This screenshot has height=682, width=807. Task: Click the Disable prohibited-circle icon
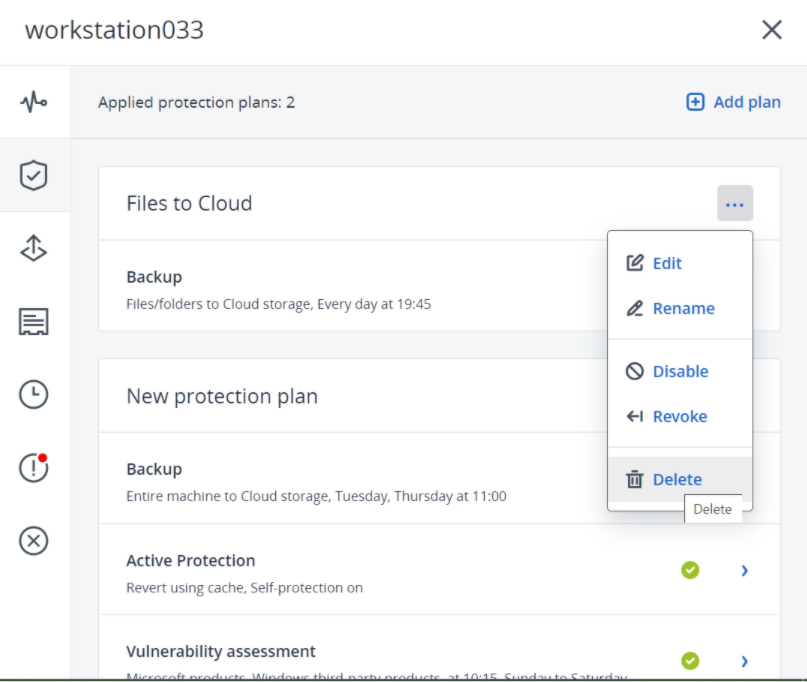click(x=635, y=371)
